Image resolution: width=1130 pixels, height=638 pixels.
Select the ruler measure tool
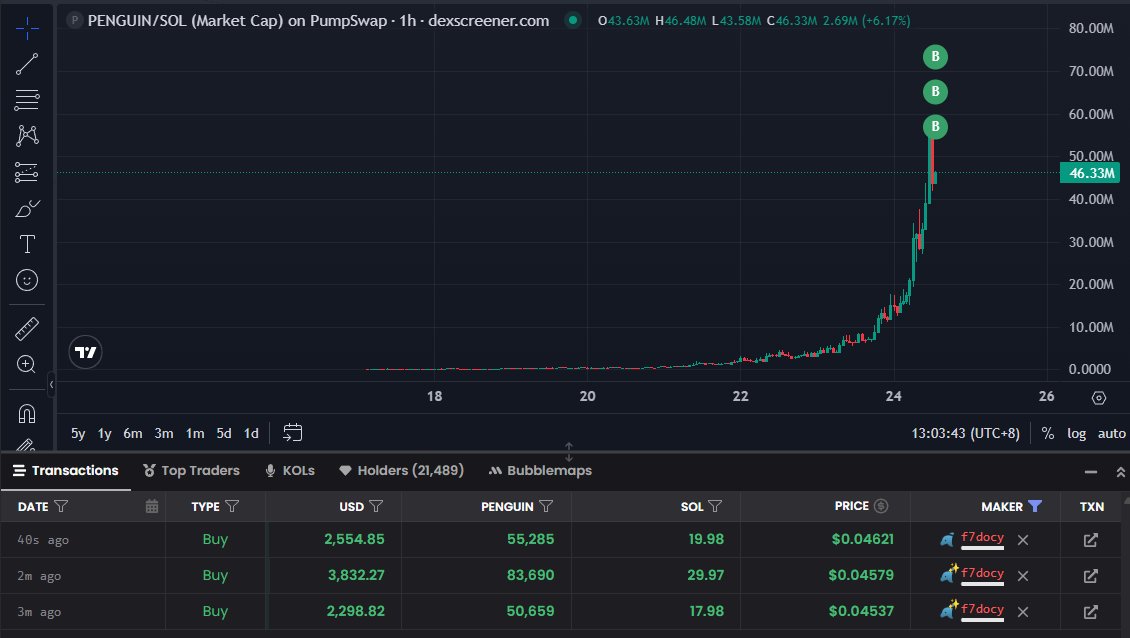point(27,329)
